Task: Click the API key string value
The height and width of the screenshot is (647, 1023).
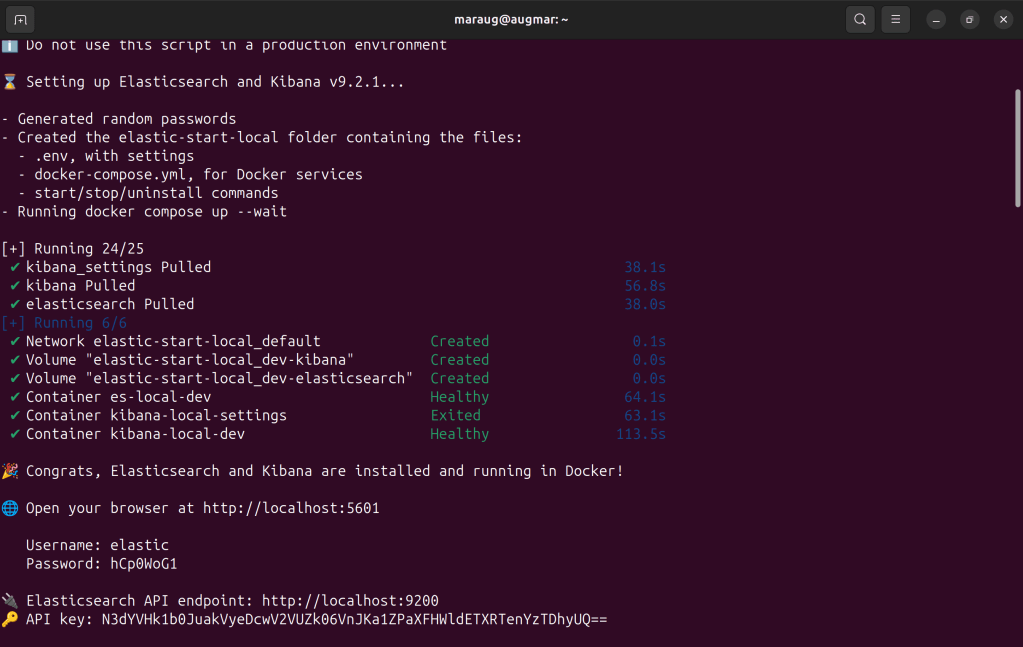Action: coord(354,620)
